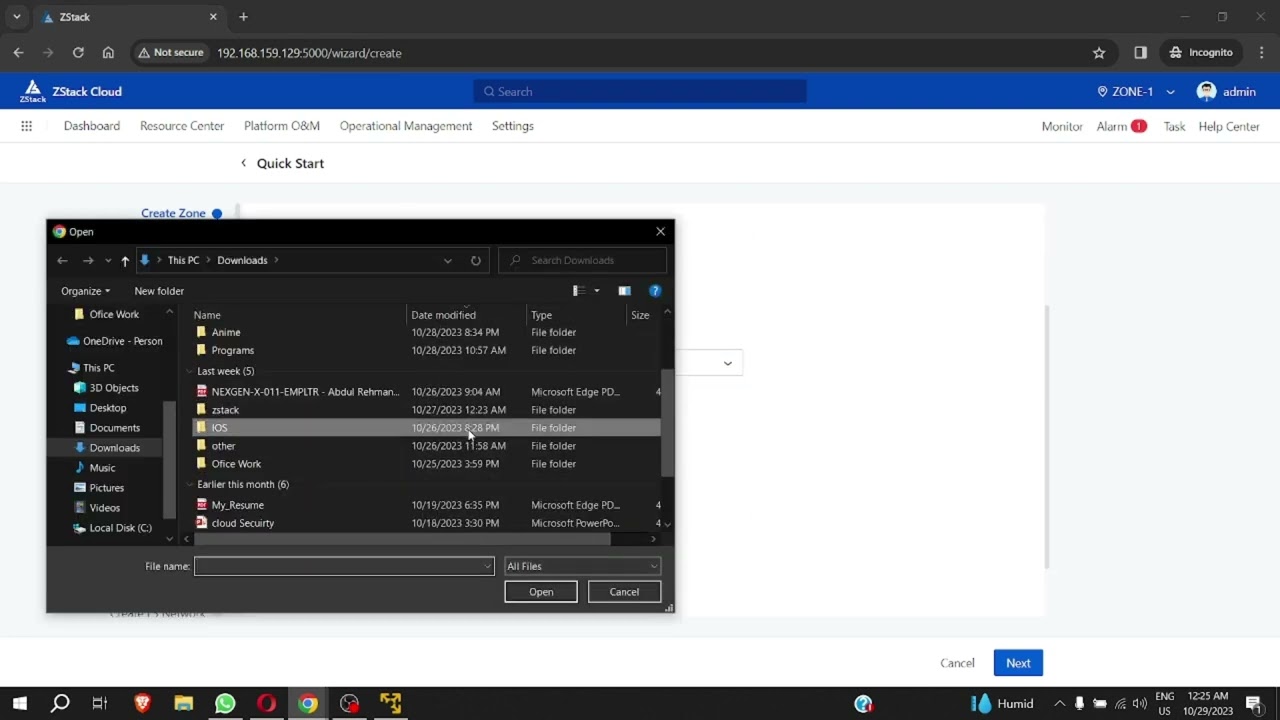Open the apps grid menu icon
The image size is (1280, 720).
pos(26,126)
